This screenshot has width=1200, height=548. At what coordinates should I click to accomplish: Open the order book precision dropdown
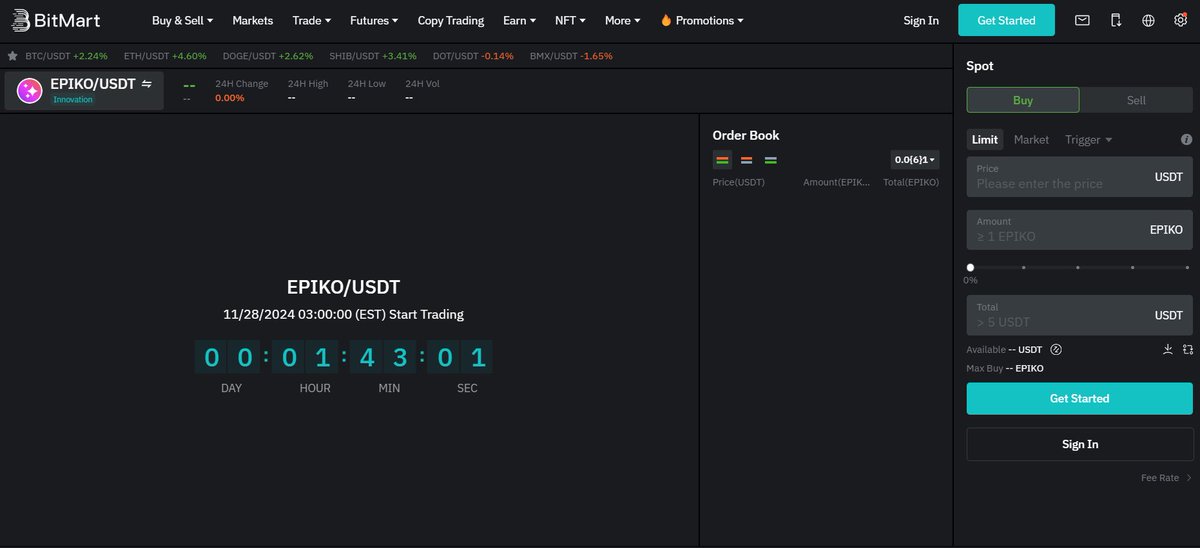coord(915,160)
